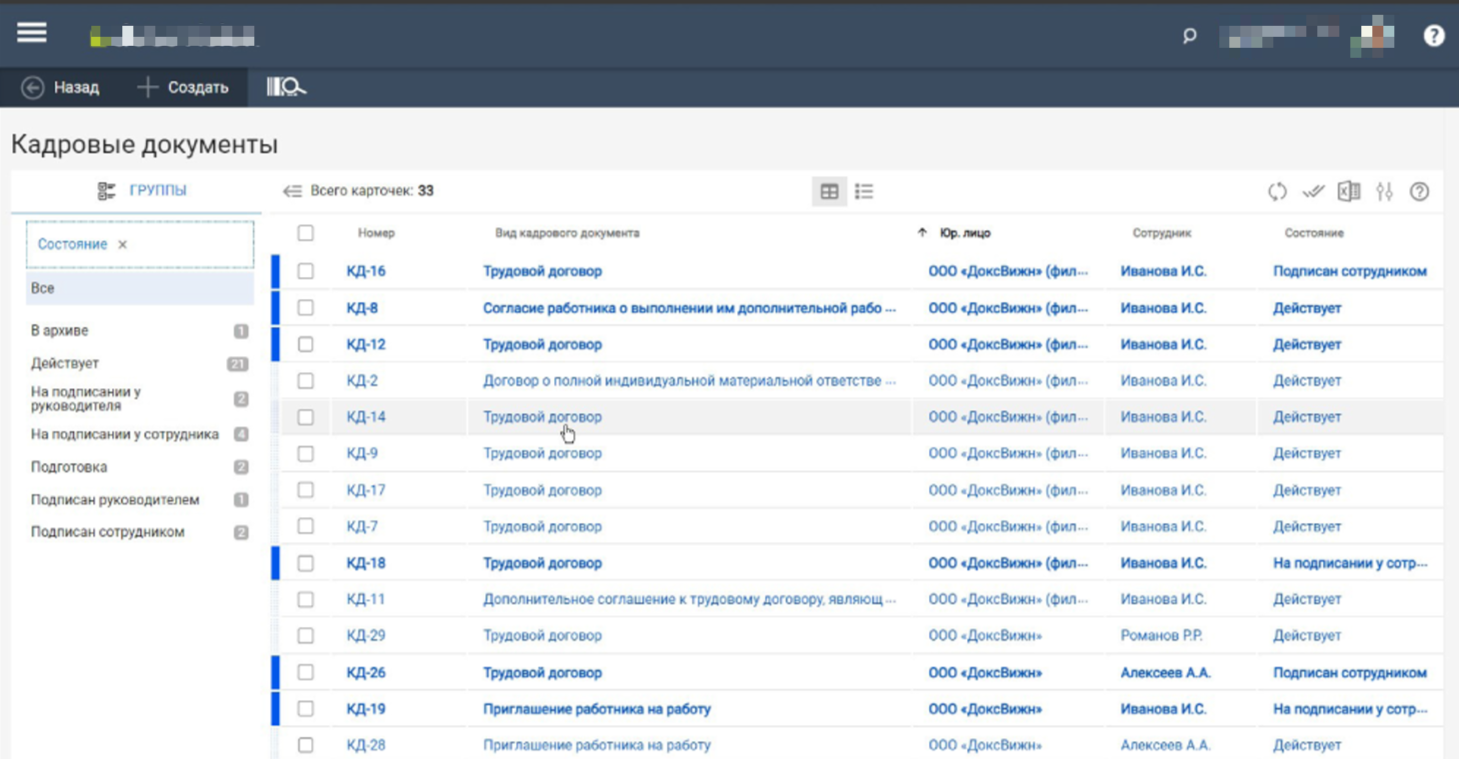1459x759 pixels.
Task: Filter by Действует state
Action: tap(139, 364)
